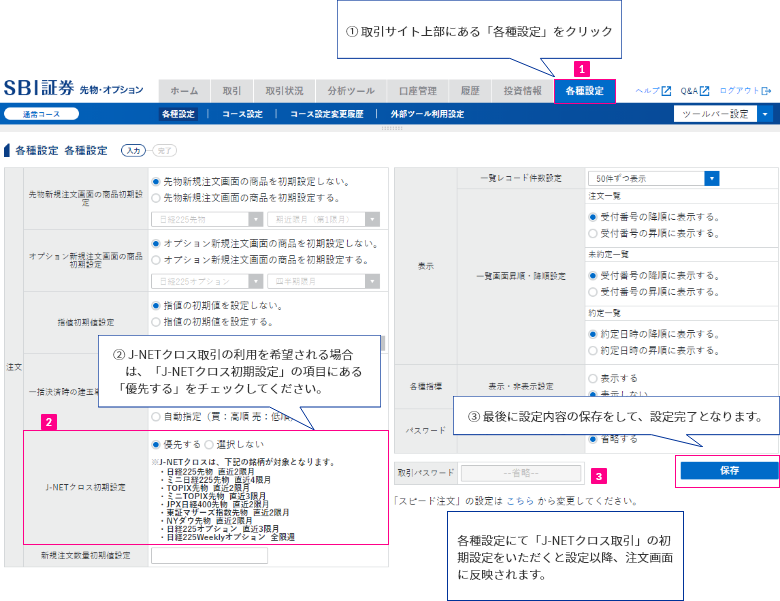Go to the 口座管理 tab
Screen dimensions: 780x601
pos(417,91)
